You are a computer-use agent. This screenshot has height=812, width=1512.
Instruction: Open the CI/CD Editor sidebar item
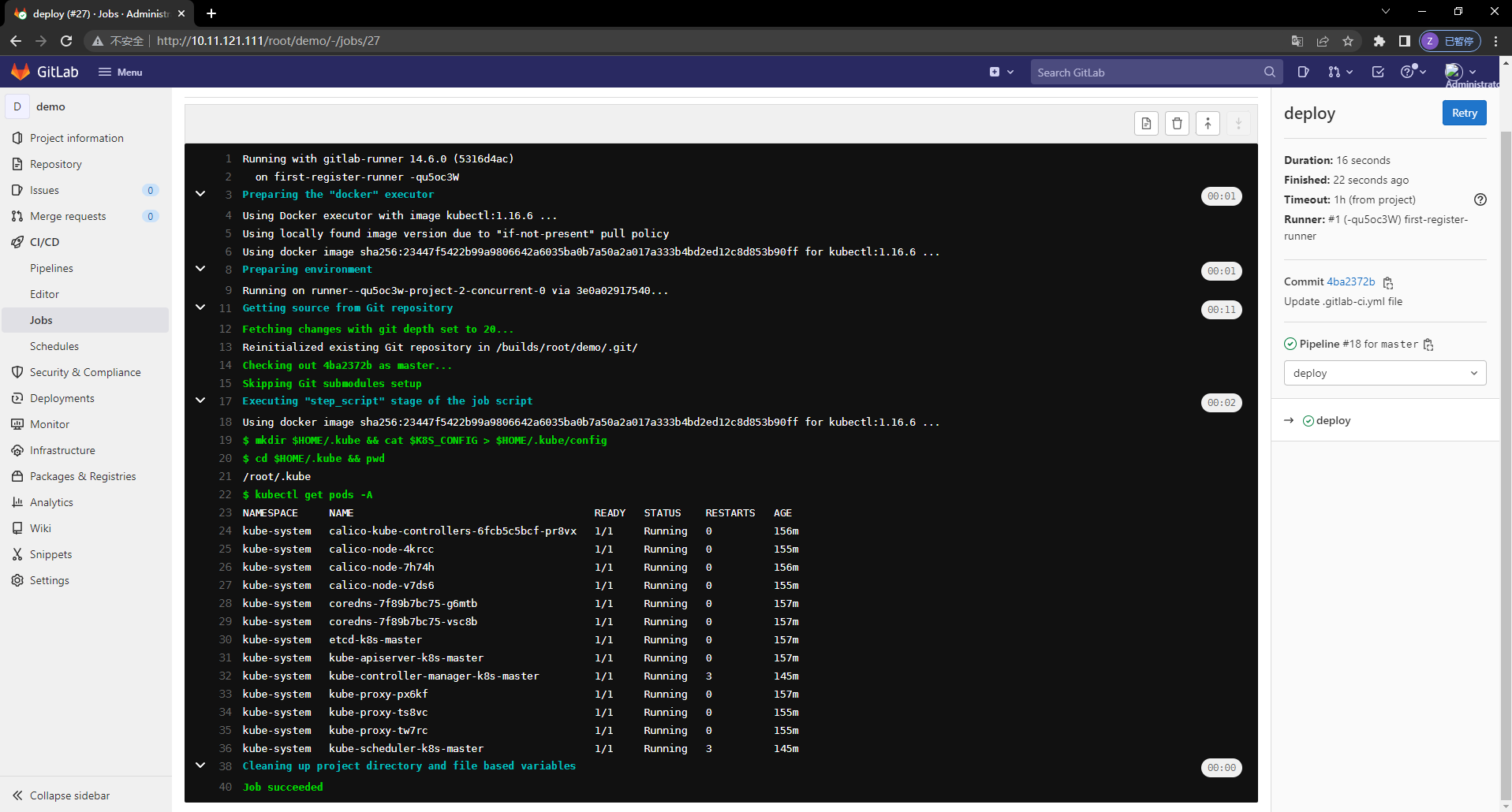click(x=44, y=294)
